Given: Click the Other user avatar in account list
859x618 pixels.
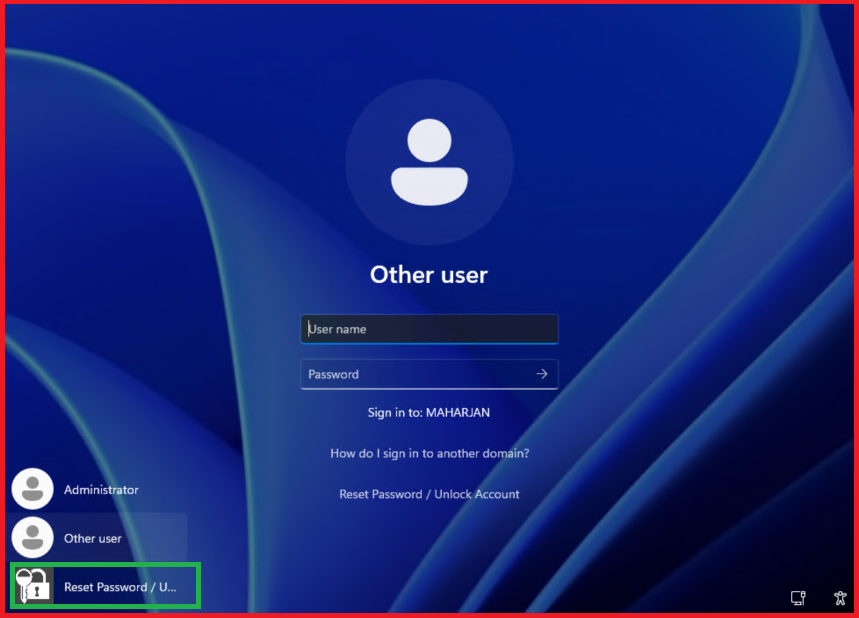Looking at the screenshot, I should pos(32,537).
